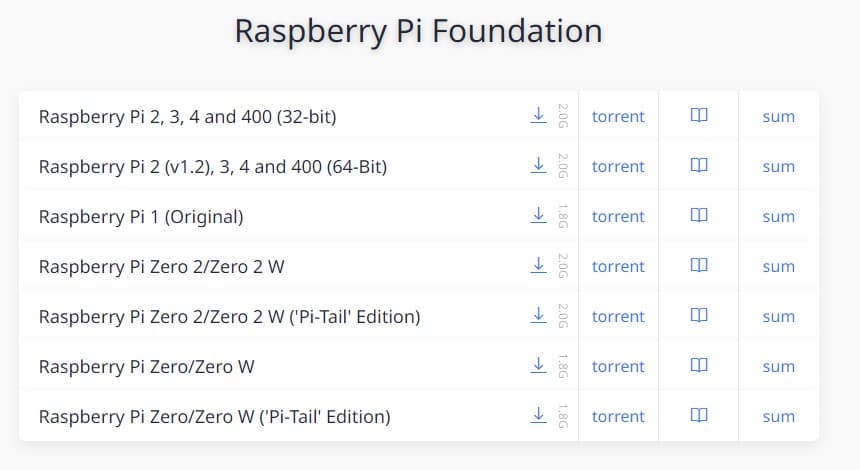Download the Raspberry Pi Zero/Zero W image
The height and width of the screenshot is (470, 860).
coord(539,365)
